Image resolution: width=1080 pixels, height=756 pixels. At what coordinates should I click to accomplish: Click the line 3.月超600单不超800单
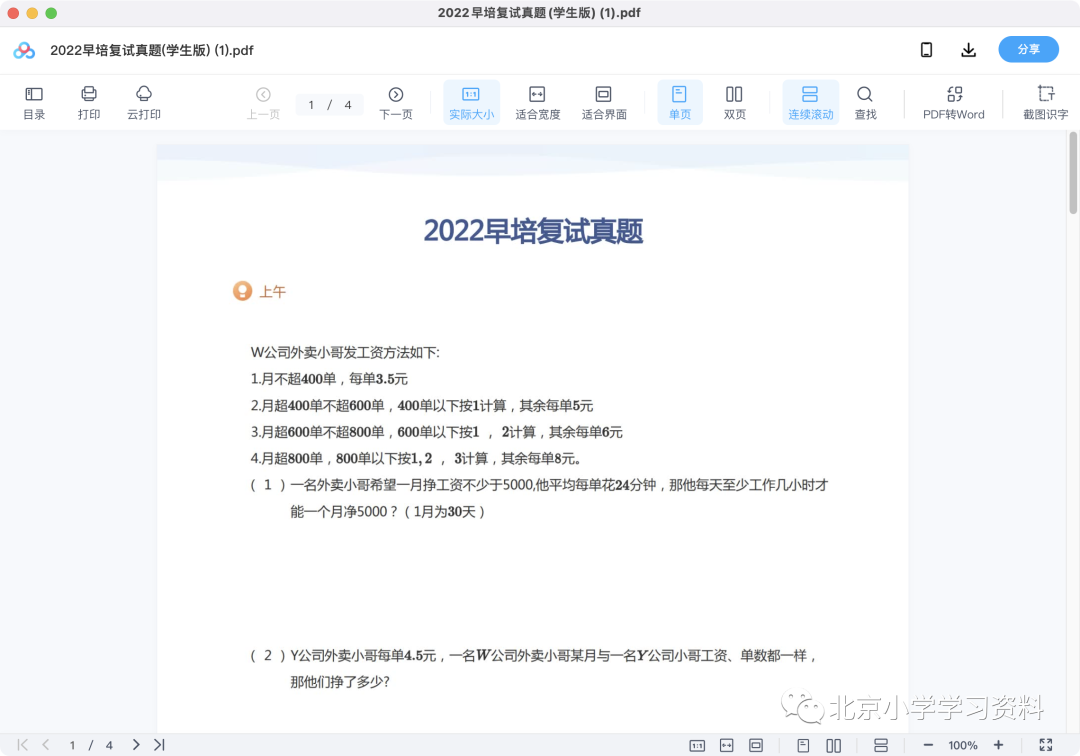pos(437,432)
